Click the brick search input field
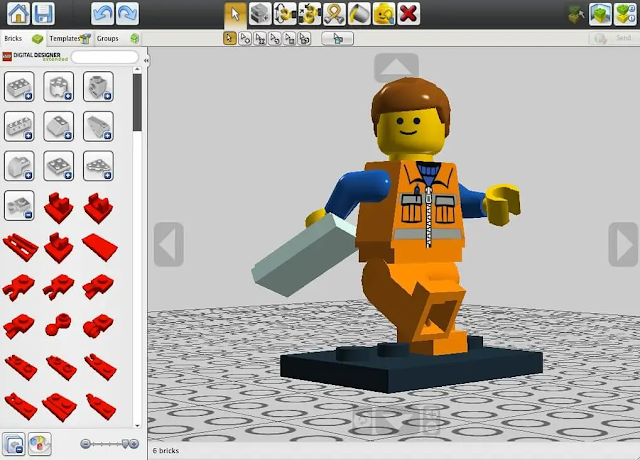Viewport: 640px width, 460px height. 105,57
